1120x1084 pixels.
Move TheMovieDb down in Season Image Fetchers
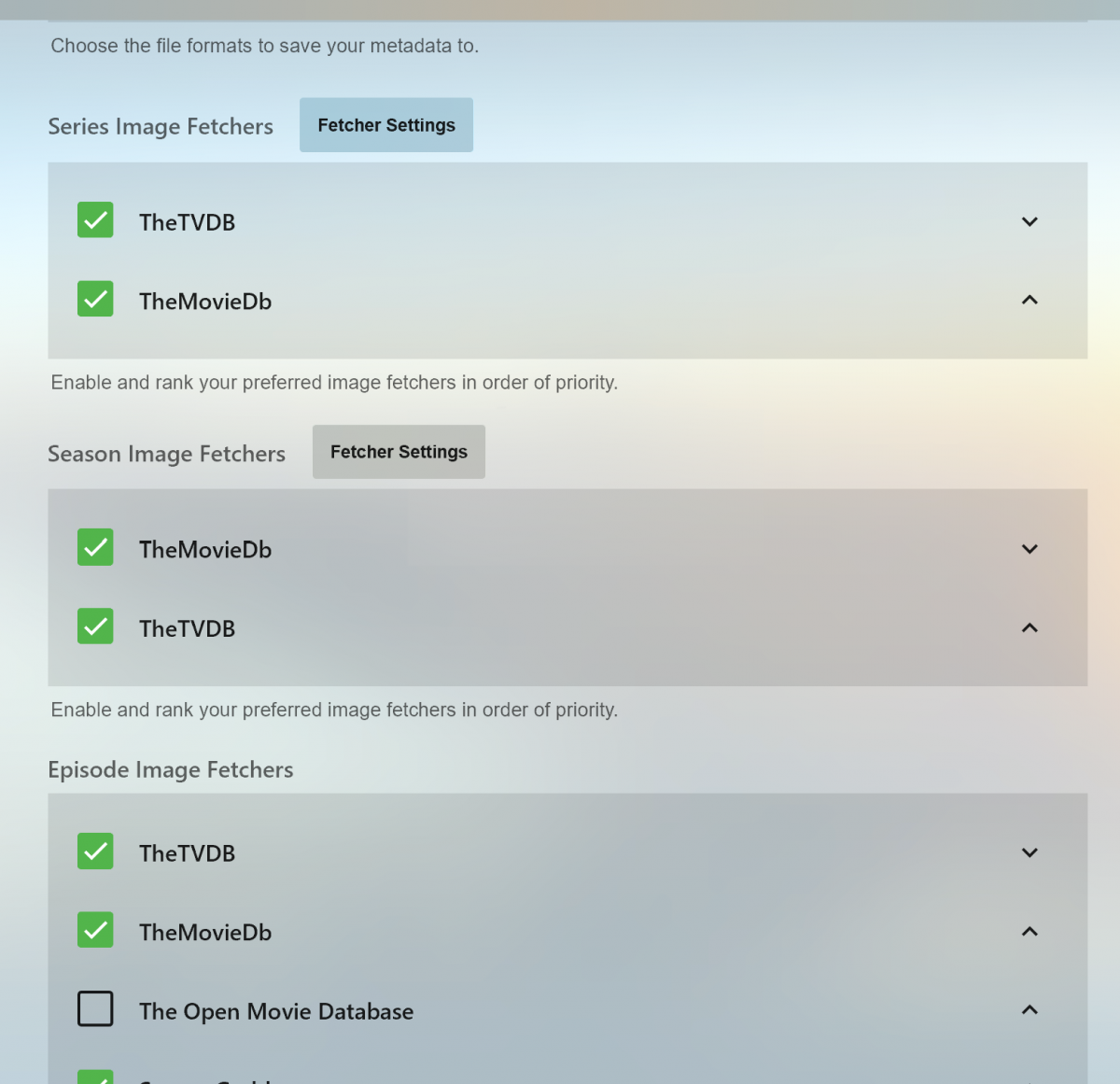(1029, 549)
